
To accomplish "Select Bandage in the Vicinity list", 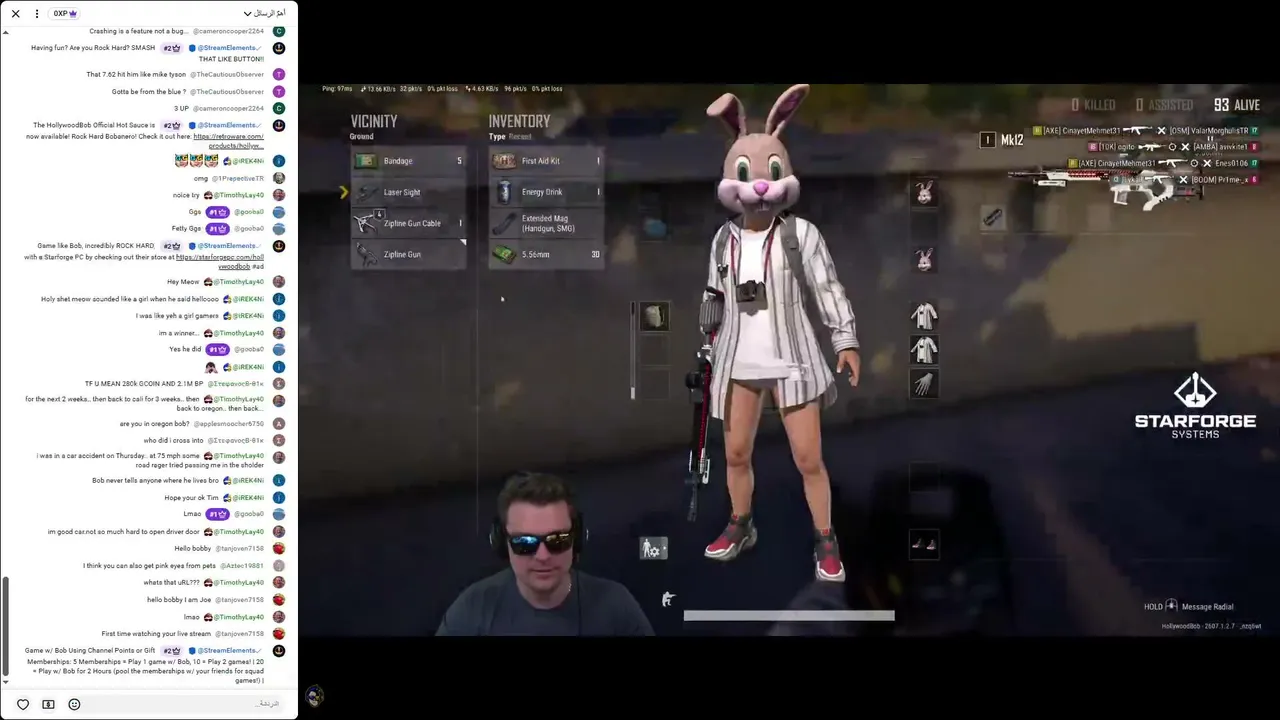I will (408, 161).
